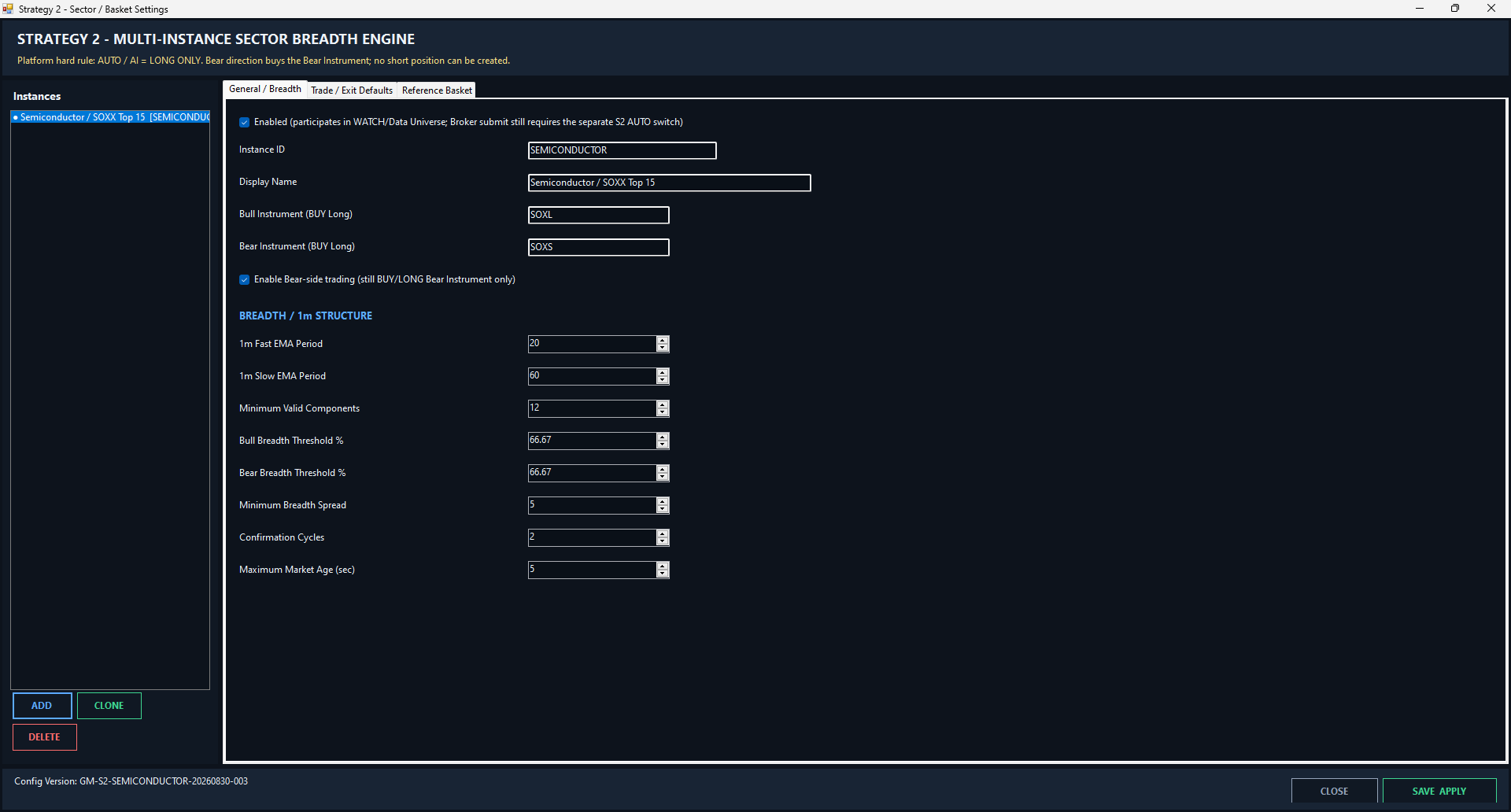
Task: Increase the Maximum Market Age (sec) value
Action: coord(663,566)
